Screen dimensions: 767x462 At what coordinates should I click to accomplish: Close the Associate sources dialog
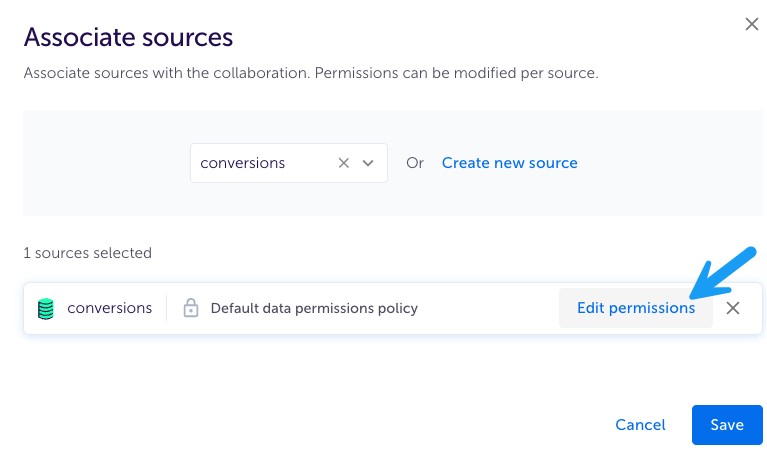[x=751, y=24]
